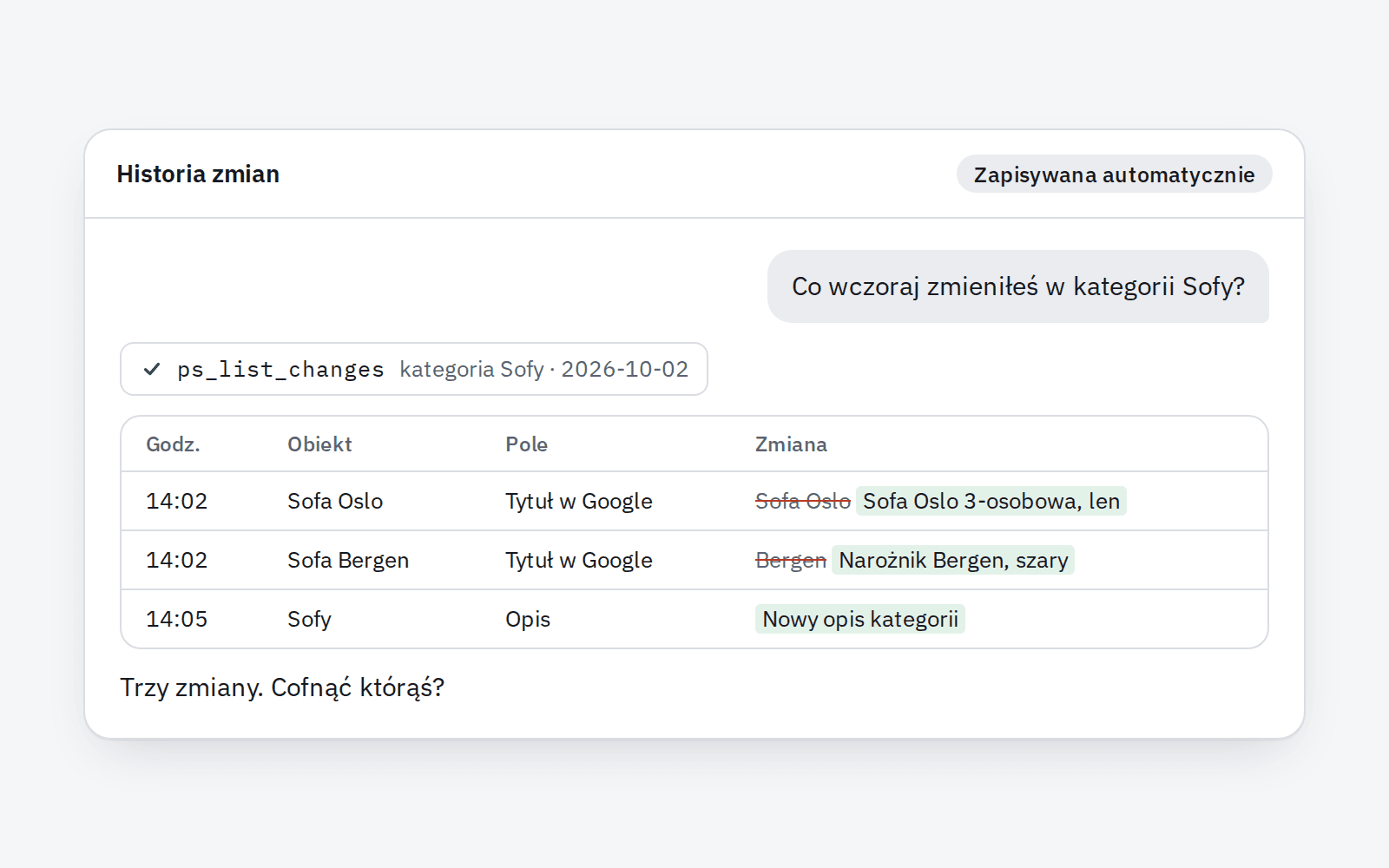Image resolution: width=1389 pixels, height=868 pixels.
Task: Click the 'Pole' column header
Action: pyautogui.click(x=526, y=444)
